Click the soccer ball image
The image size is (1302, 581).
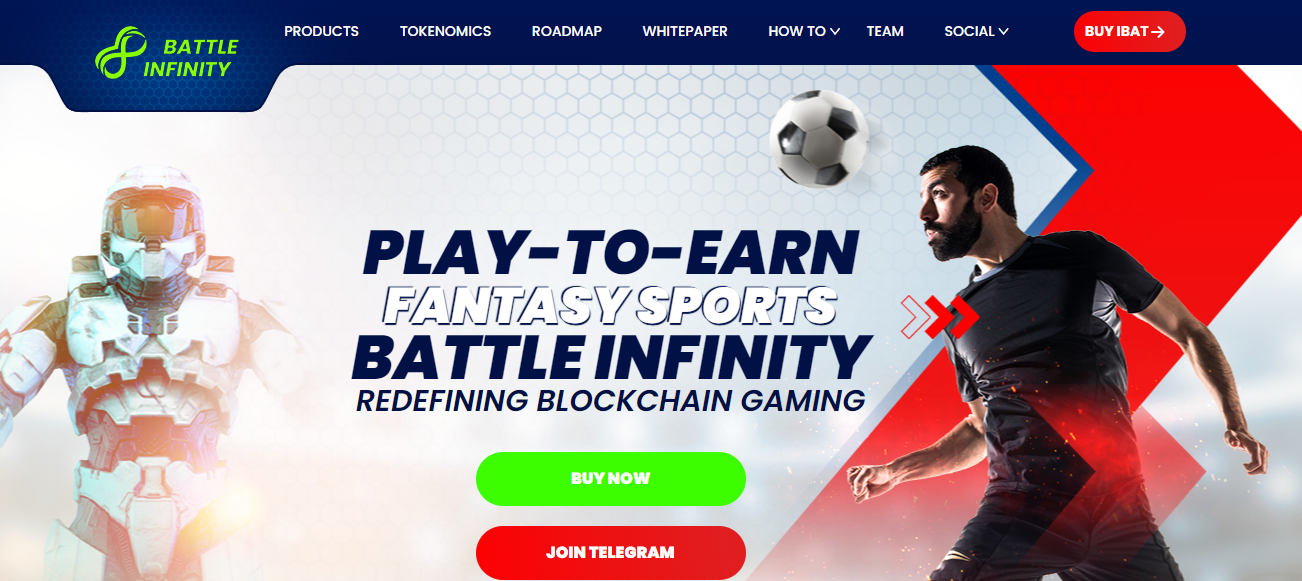click(819, 139)
